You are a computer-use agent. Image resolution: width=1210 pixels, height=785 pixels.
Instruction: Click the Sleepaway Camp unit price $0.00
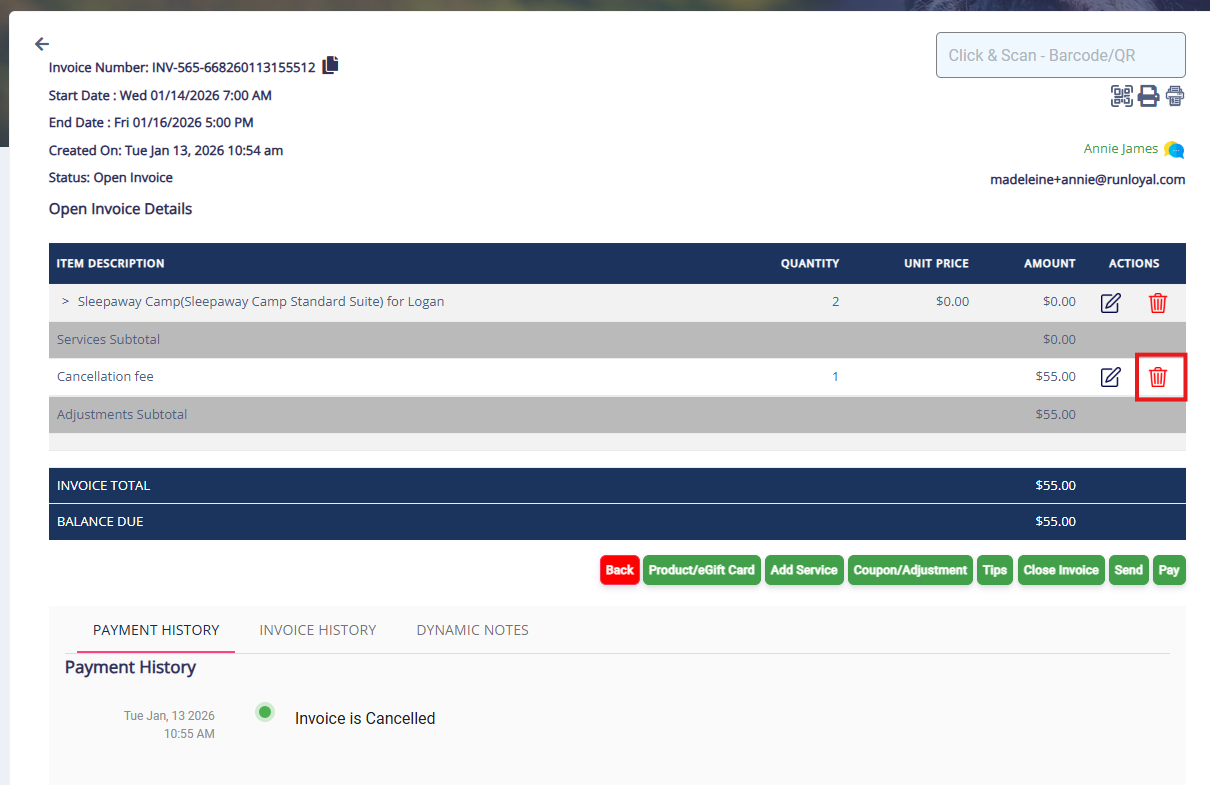952,301
